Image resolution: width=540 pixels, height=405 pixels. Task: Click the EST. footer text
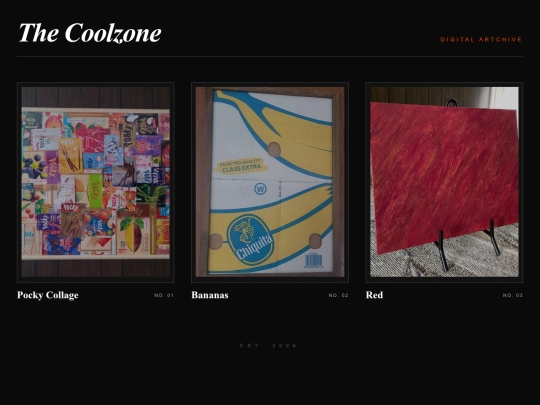pyautogui.click(x=268, y=345)
